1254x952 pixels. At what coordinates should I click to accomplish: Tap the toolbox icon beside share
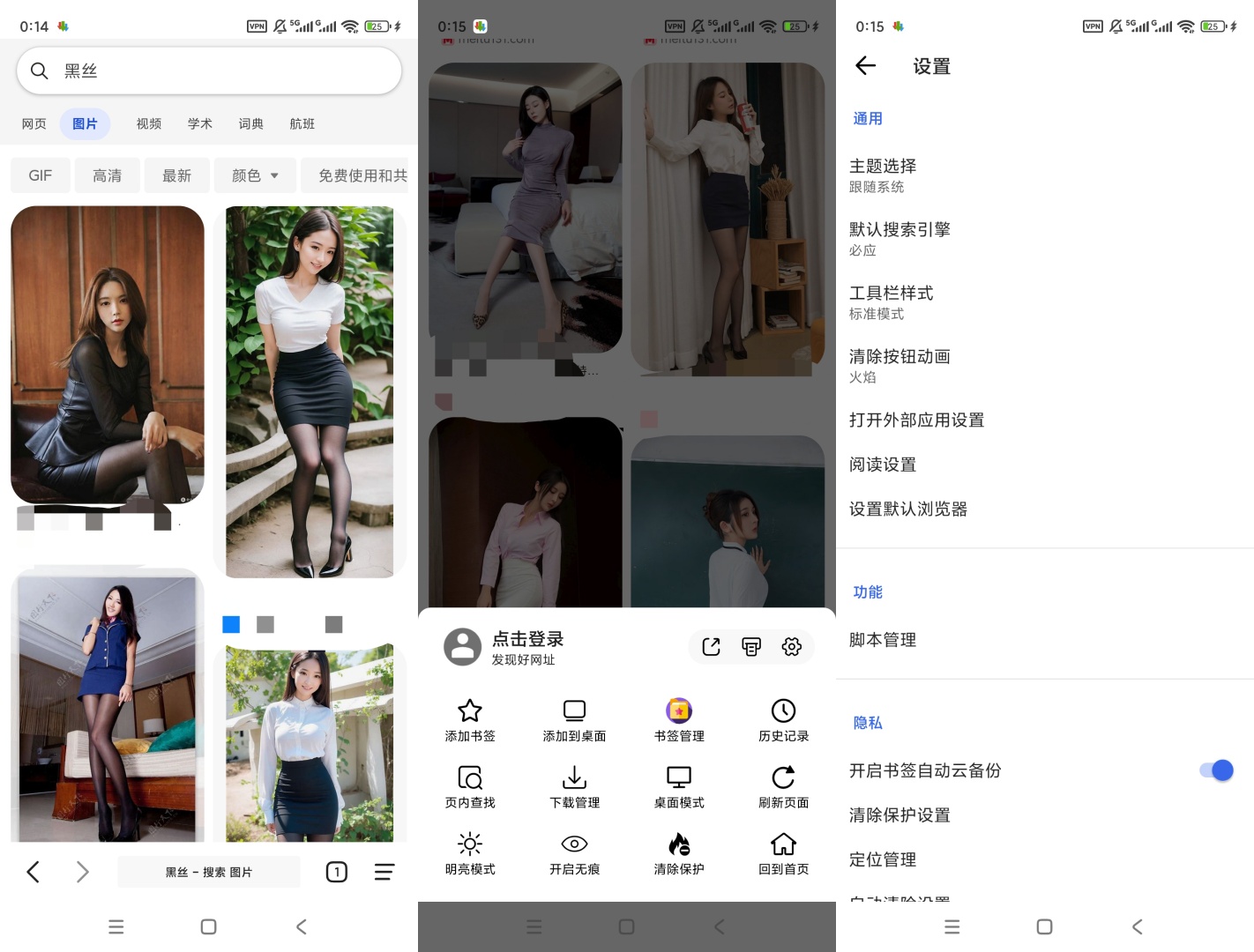pyautogui.click(x=751, y=647)
